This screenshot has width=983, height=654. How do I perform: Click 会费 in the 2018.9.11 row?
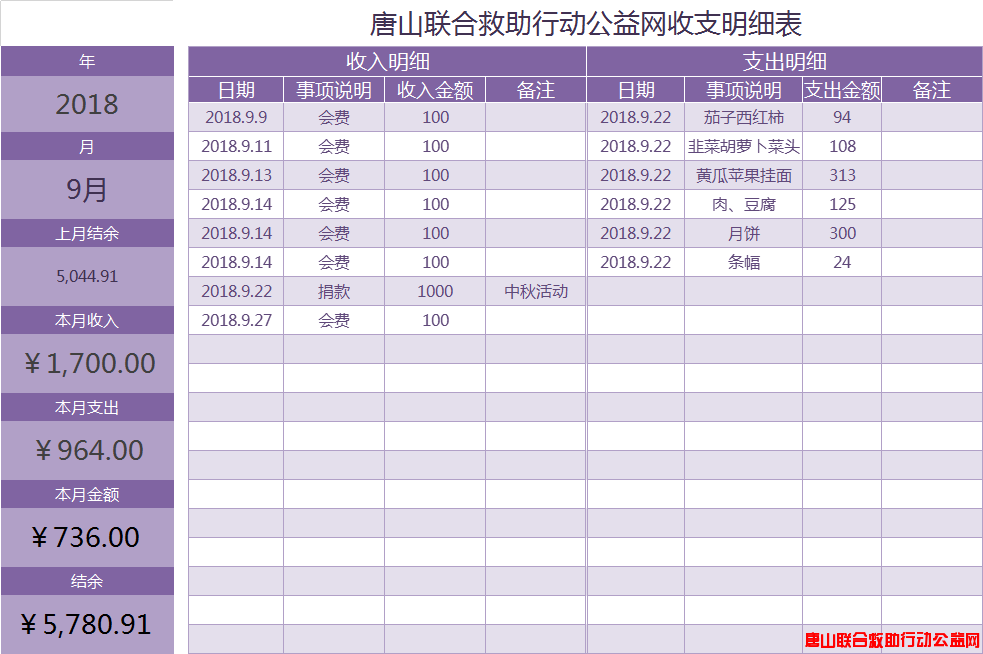pyautogui.click(x=334, y=146)
